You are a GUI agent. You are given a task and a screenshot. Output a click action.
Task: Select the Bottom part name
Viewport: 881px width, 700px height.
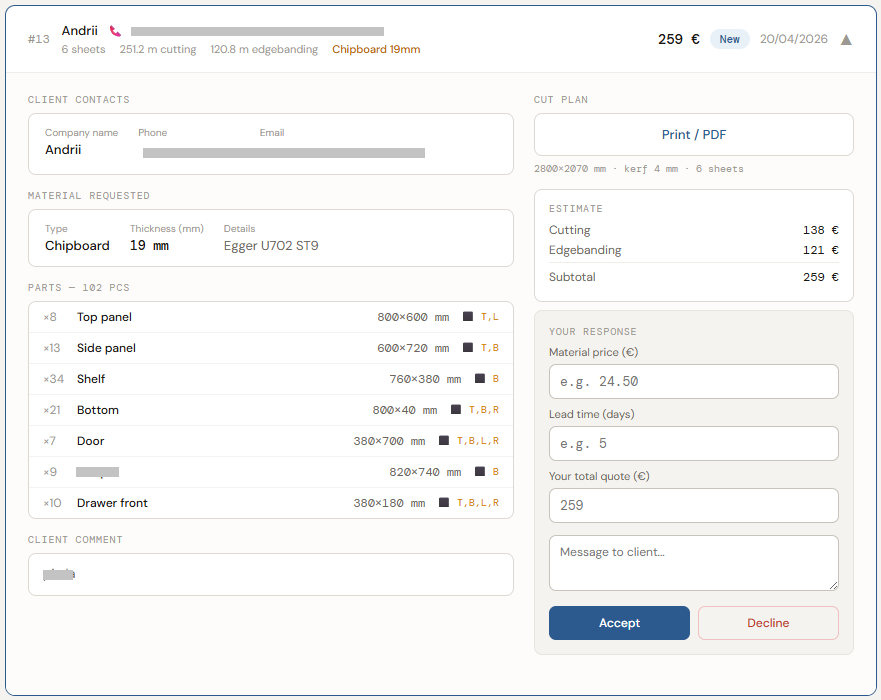click(x=98, y=410)
